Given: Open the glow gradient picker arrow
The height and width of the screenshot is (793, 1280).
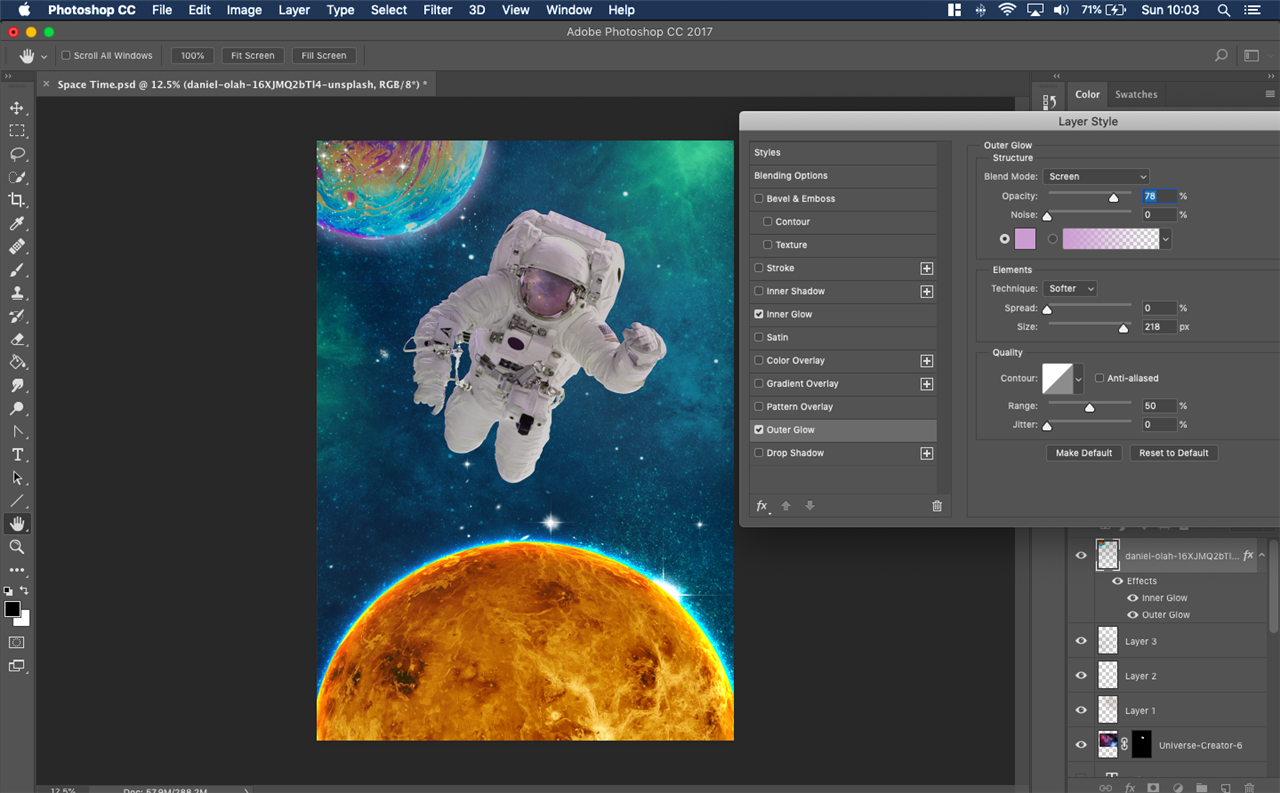Looking at the screenshot, I should (x=1166, y=239).
